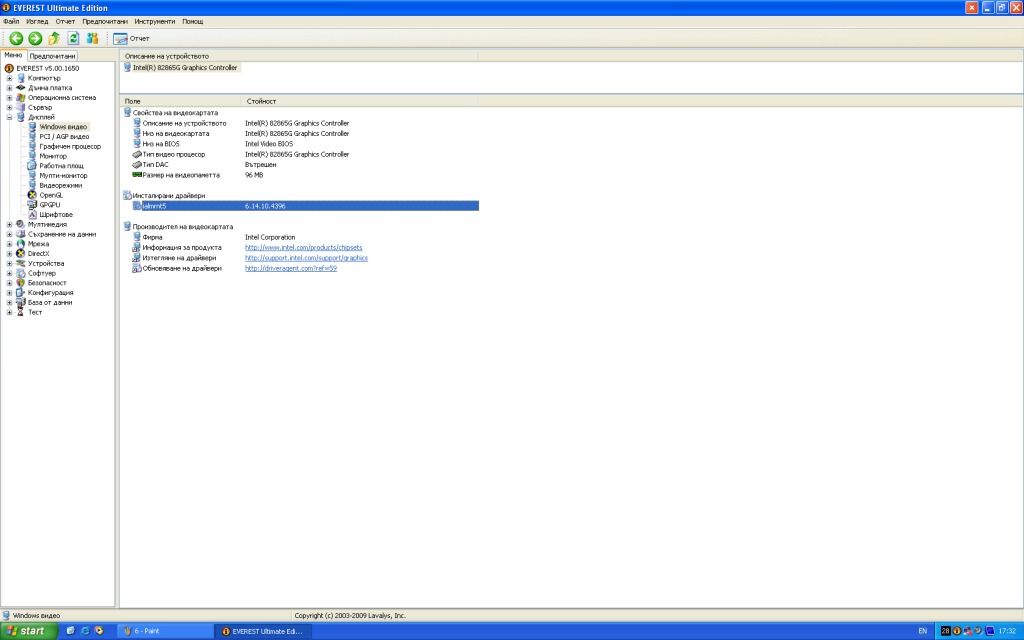
Task: Expand the Дънна платка tree node
Action: click(x=9, y=88)
